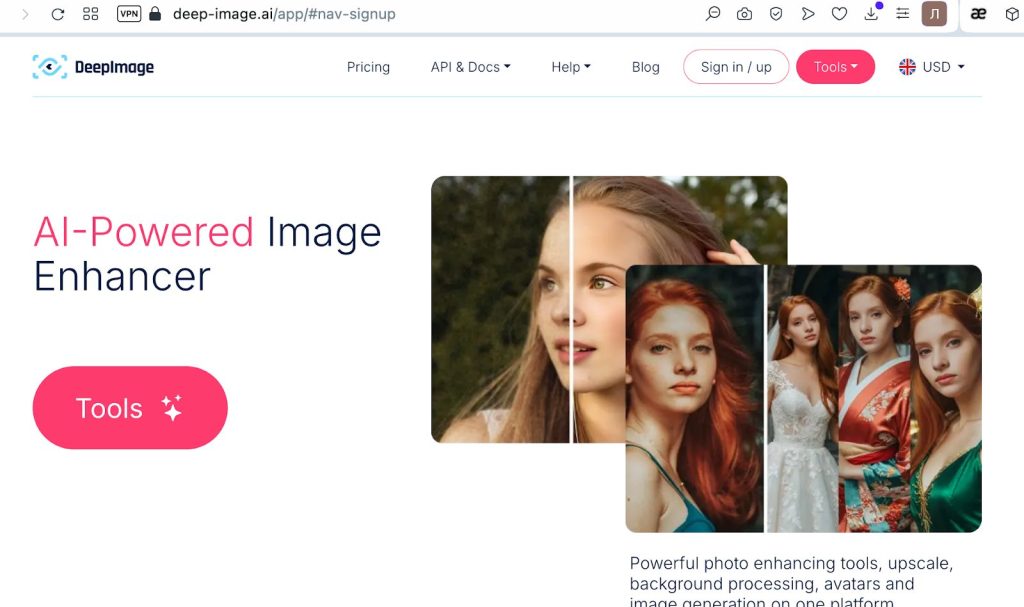Click the camera snapshot icon

click(744, 14)
